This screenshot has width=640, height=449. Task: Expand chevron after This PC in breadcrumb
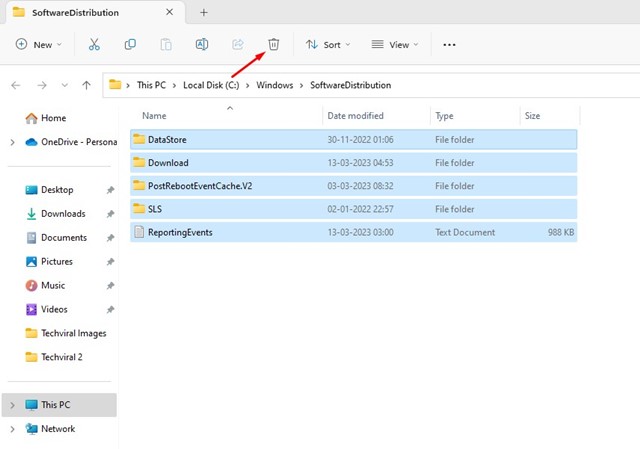pos(174,86)
